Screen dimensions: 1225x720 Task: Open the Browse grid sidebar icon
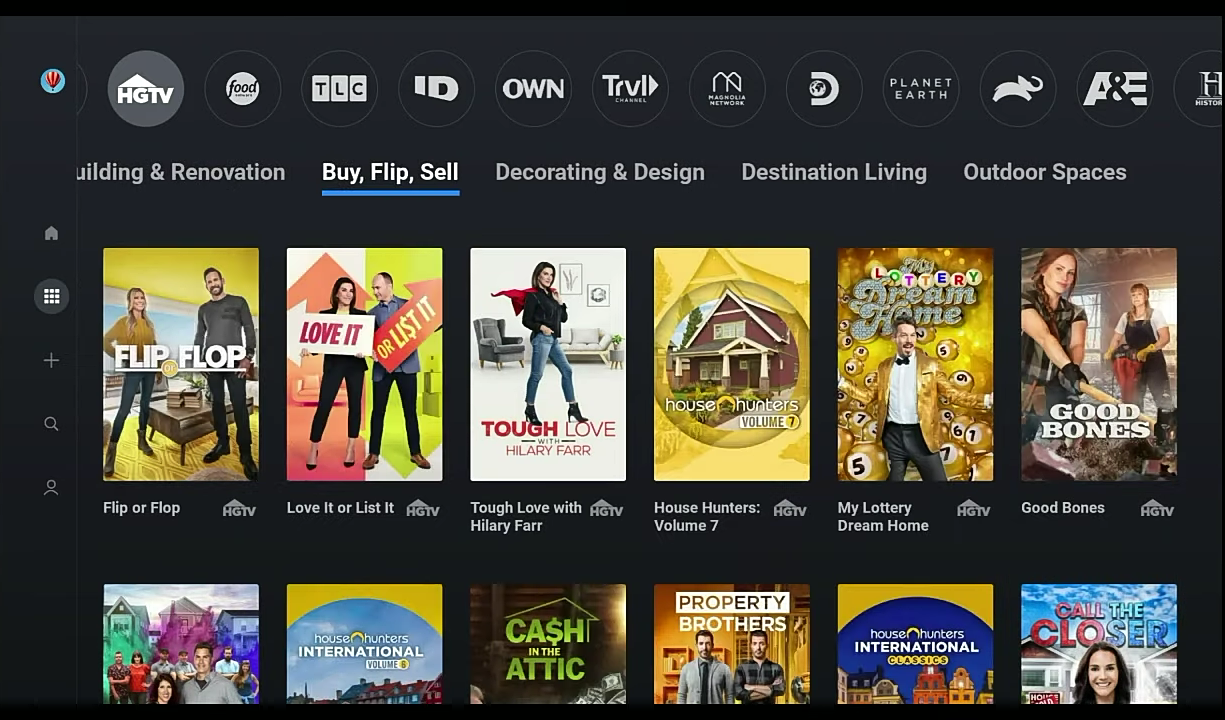[x=51, y=296]
